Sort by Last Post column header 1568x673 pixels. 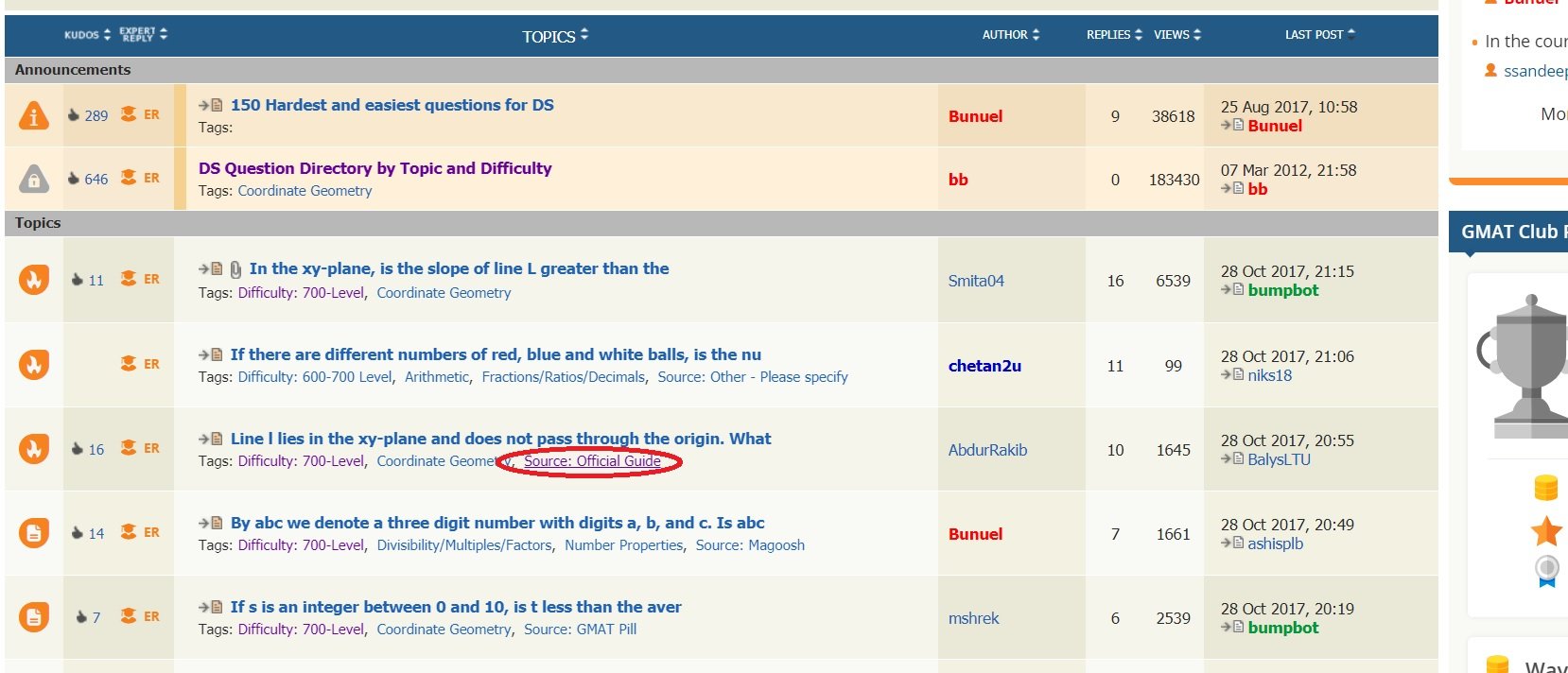1318,35
